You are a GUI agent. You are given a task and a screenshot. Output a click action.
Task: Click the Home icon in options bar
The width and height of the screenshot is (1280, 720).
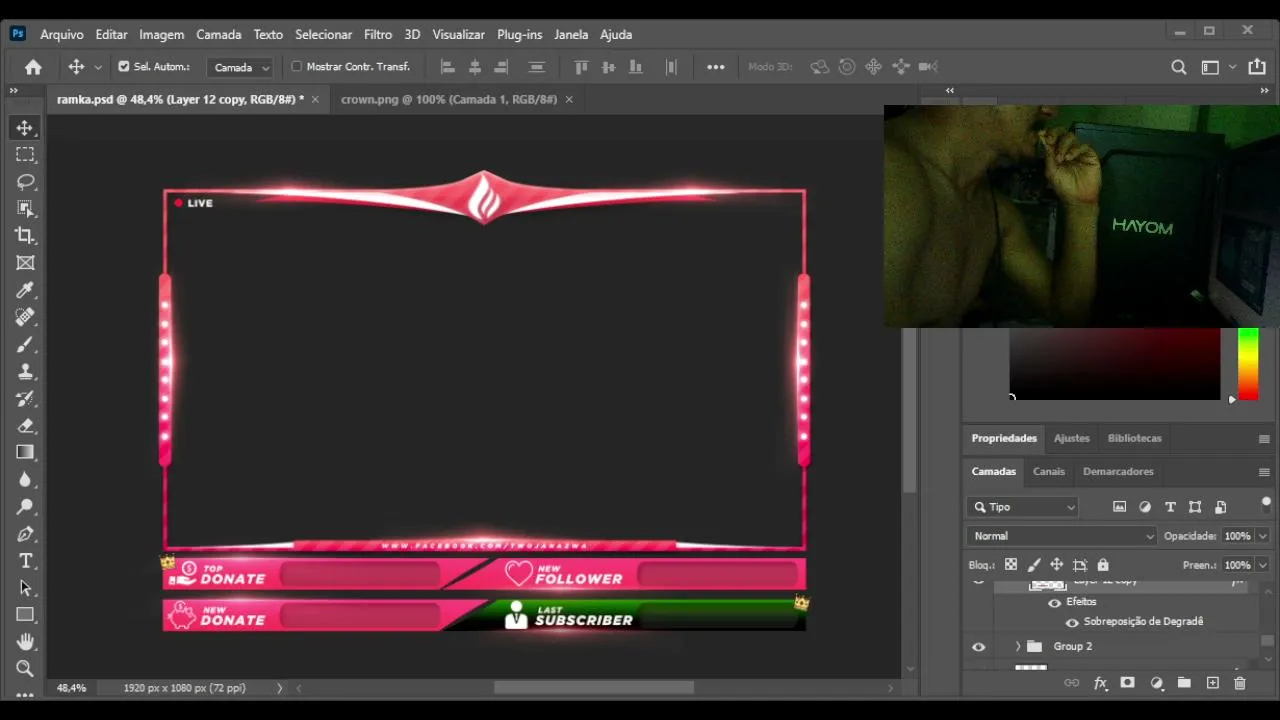(33, 67)
